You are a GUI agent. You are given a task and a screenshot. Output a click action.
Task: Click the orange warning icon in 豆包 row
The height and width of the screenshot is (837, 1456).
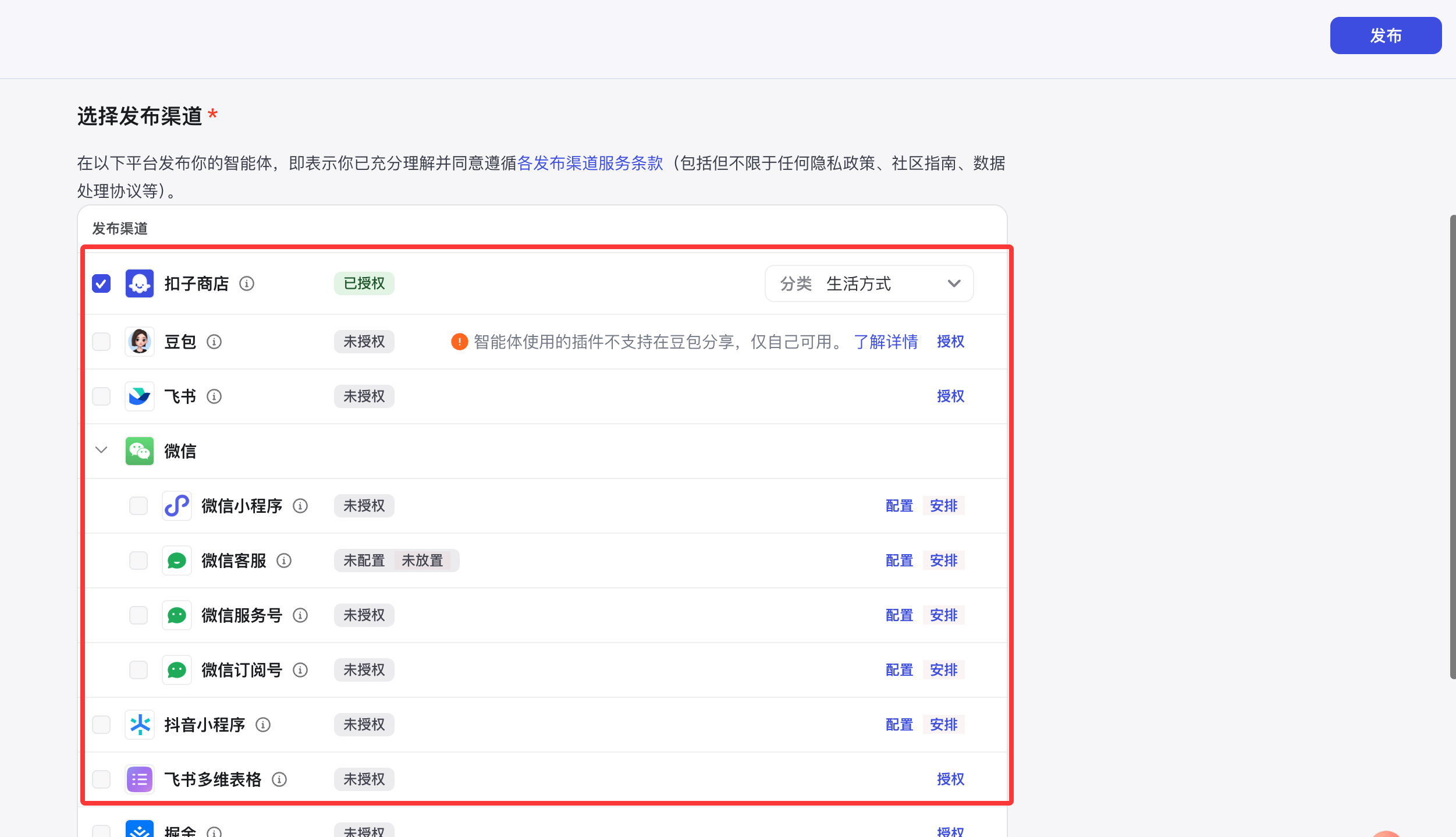459,342
